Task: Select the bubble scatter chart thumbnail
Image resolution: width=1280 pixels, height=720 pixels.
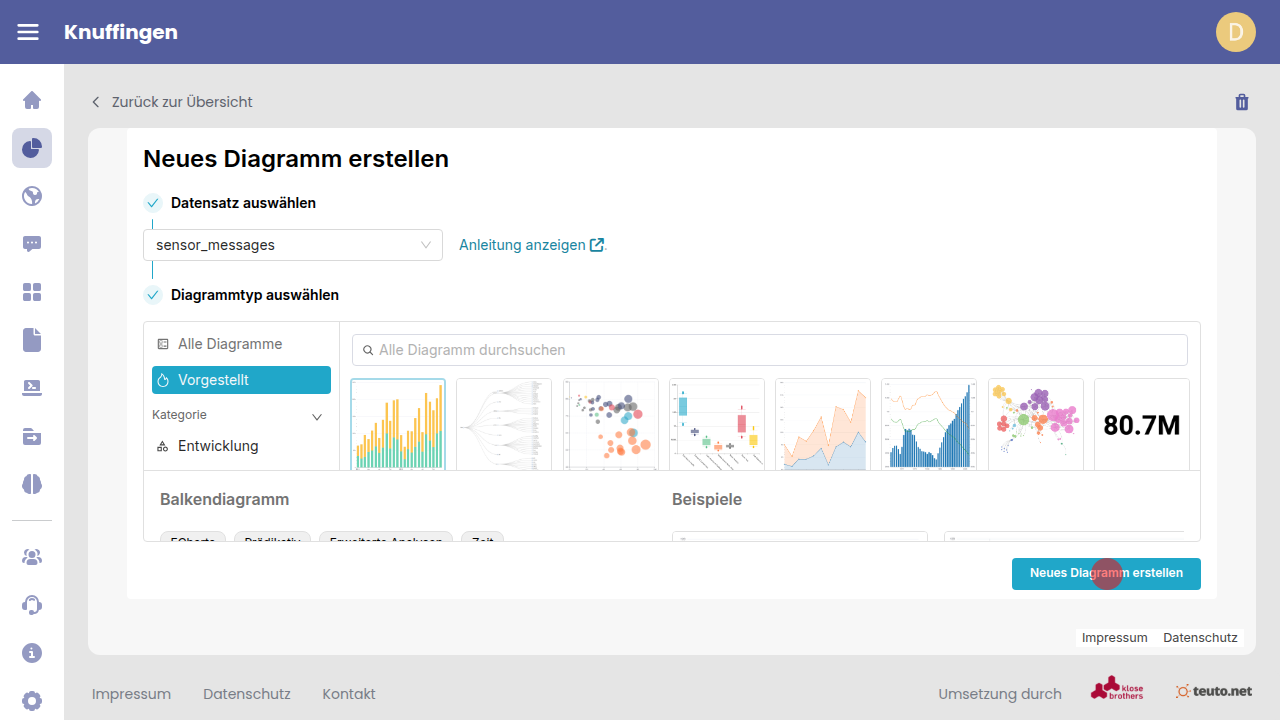Action: 610,424
